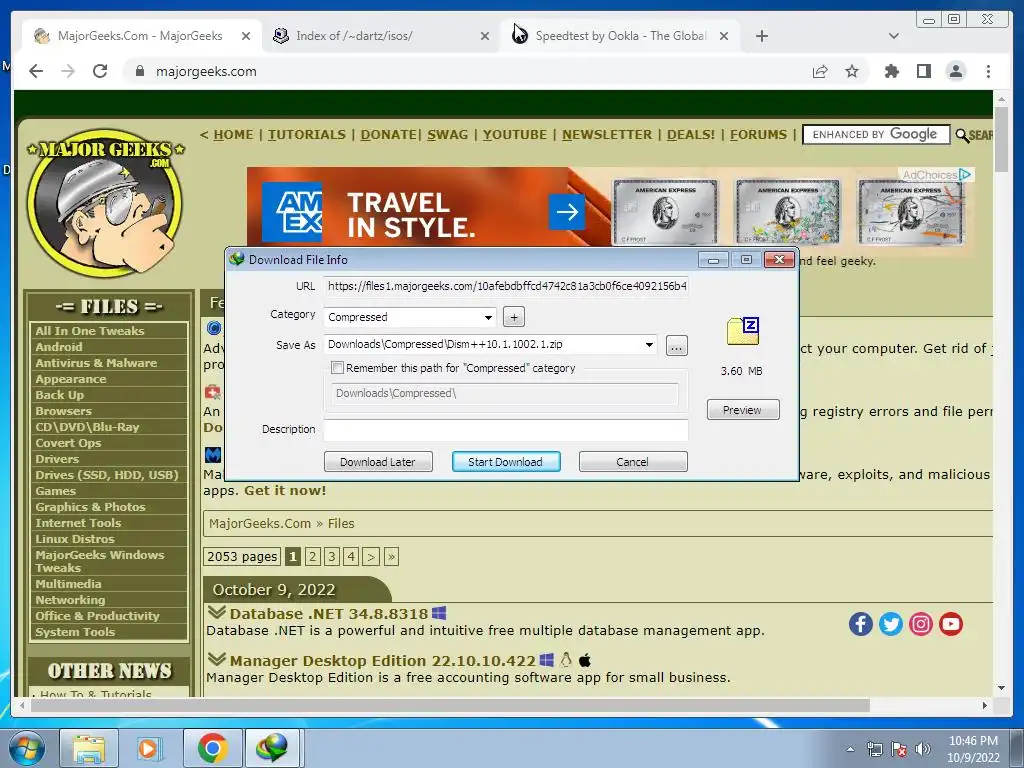The width and height of the screenshot is (1024, 768).
Task: Go to page 2 of files
Action: 312,556
